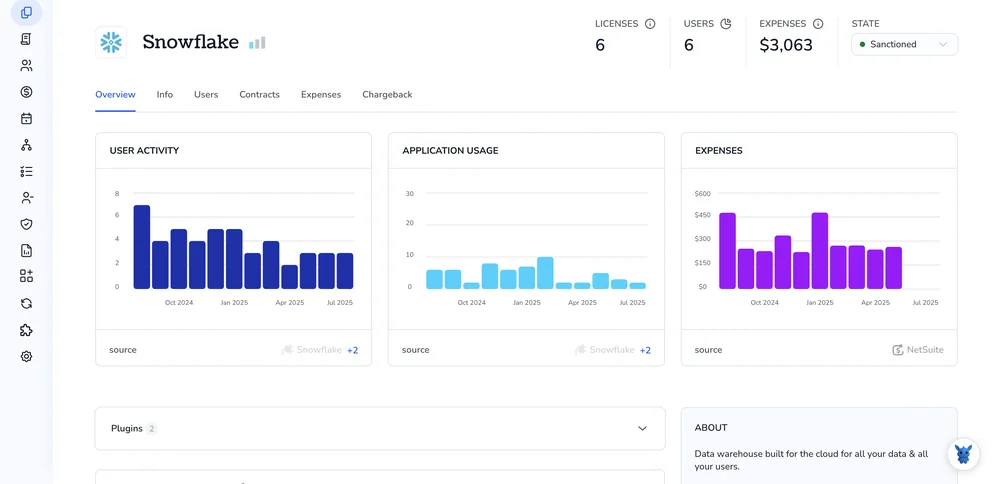Viewport: 1000px width, 484px height.
Task: Click the Licenses info icon
Action: (x=650, y=24)
